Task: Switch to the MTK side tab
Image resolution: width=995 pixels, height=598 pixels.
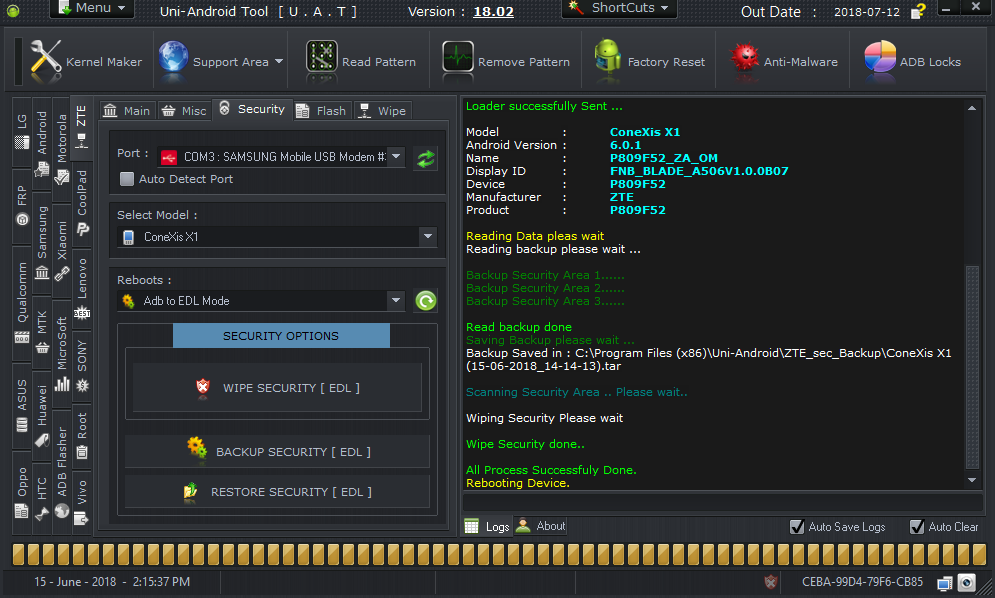Action: click(x=42, y=331)
